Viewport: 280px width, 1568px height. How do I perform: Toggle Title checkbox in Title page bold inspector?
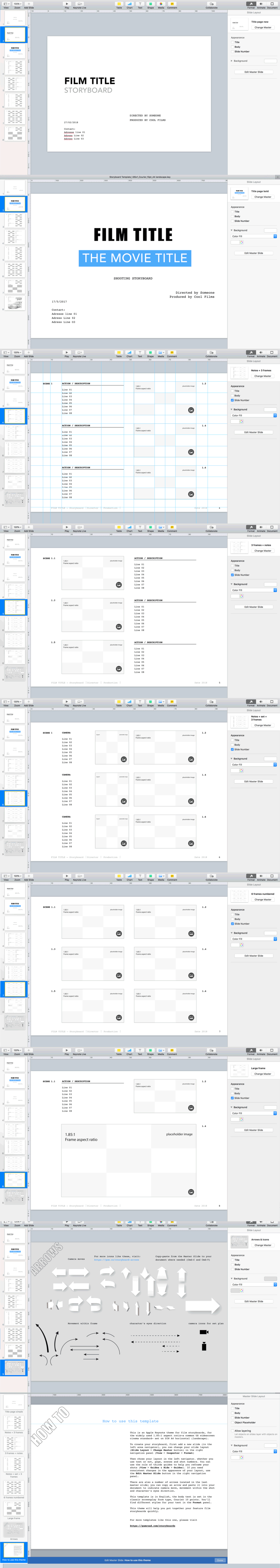click(232, 212)
